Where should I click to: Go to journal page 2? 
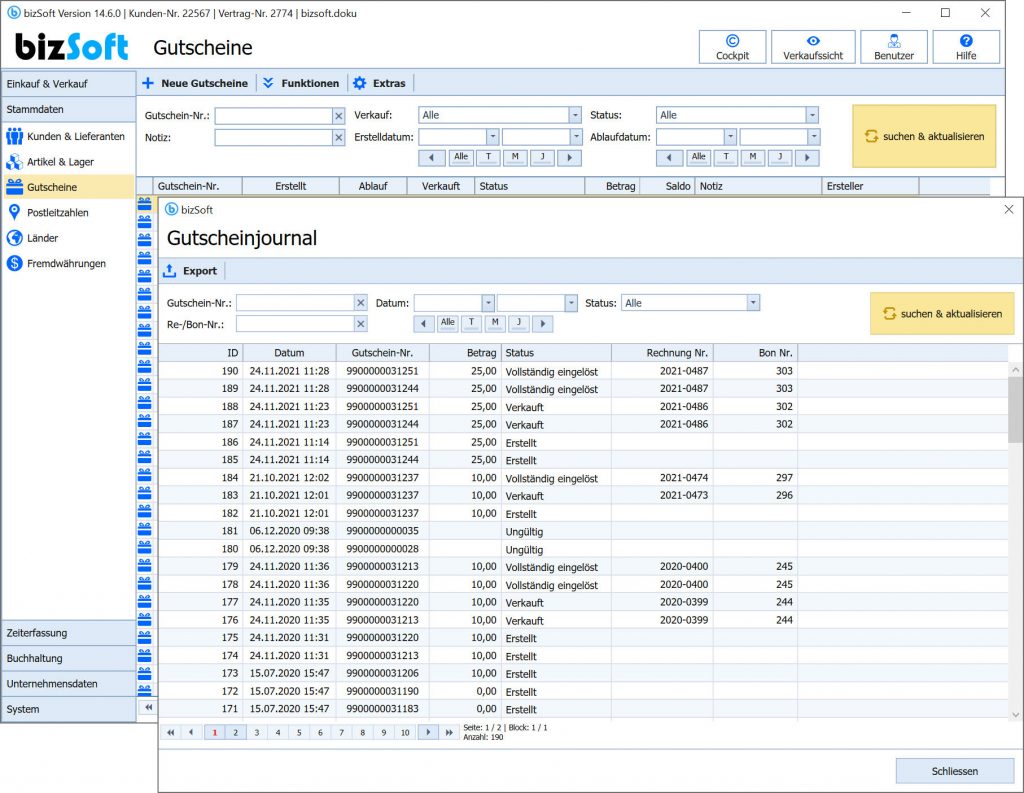pyautogui.click(x=235, y=733)
